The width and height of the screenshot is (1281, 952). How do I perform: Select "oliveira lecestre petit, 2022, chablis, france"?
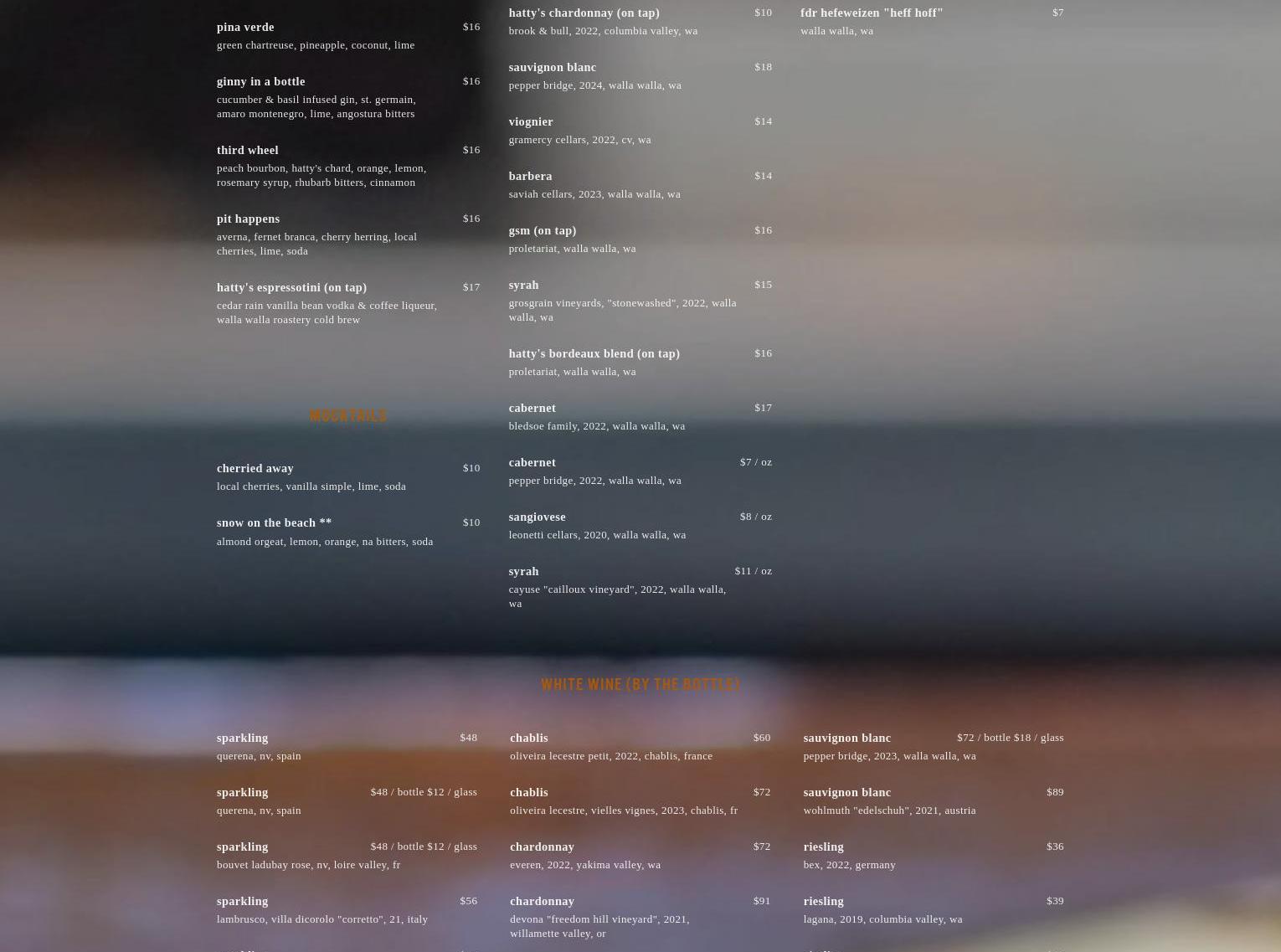(611, 756)
